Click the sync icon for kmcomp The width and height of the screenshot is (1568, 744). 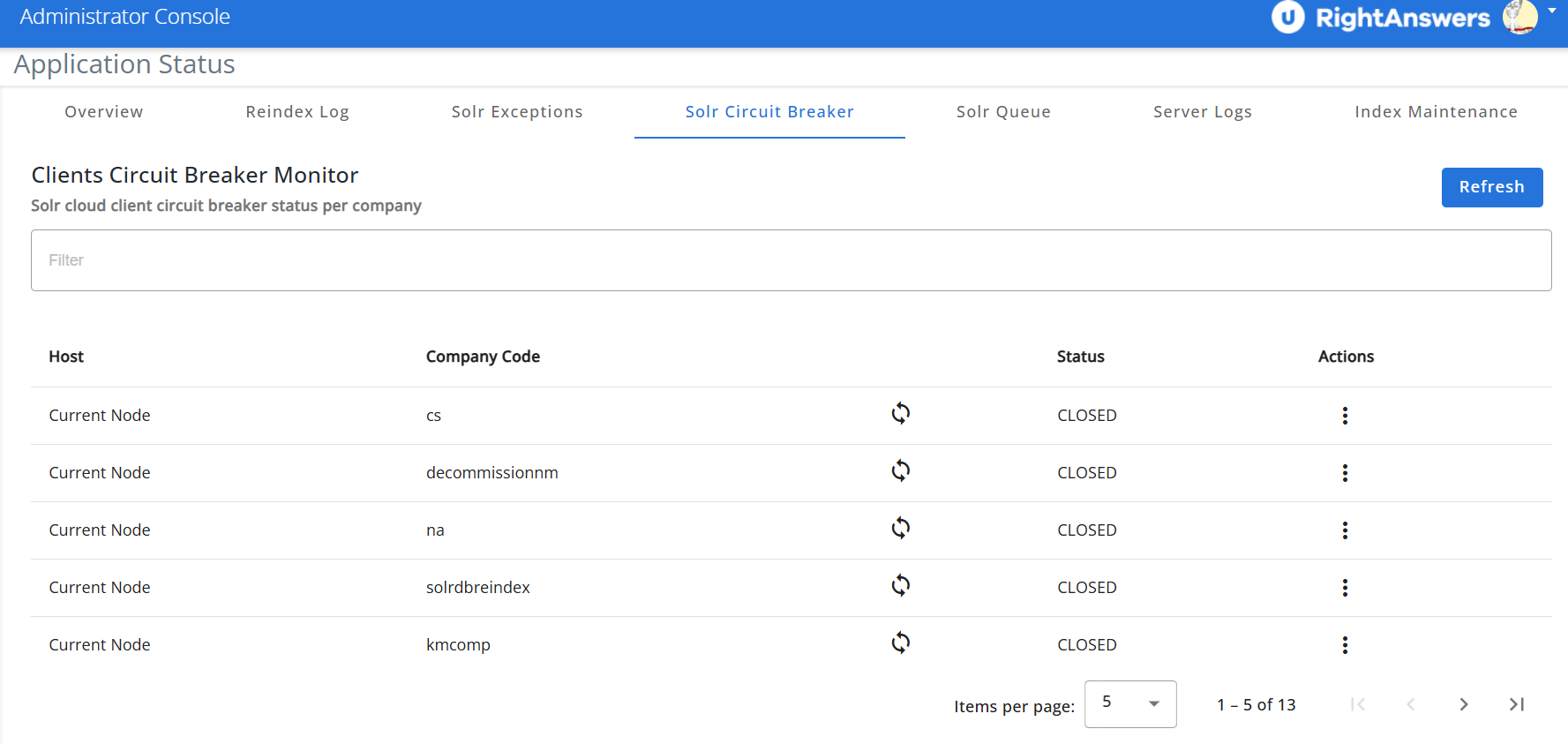(900, 643)
